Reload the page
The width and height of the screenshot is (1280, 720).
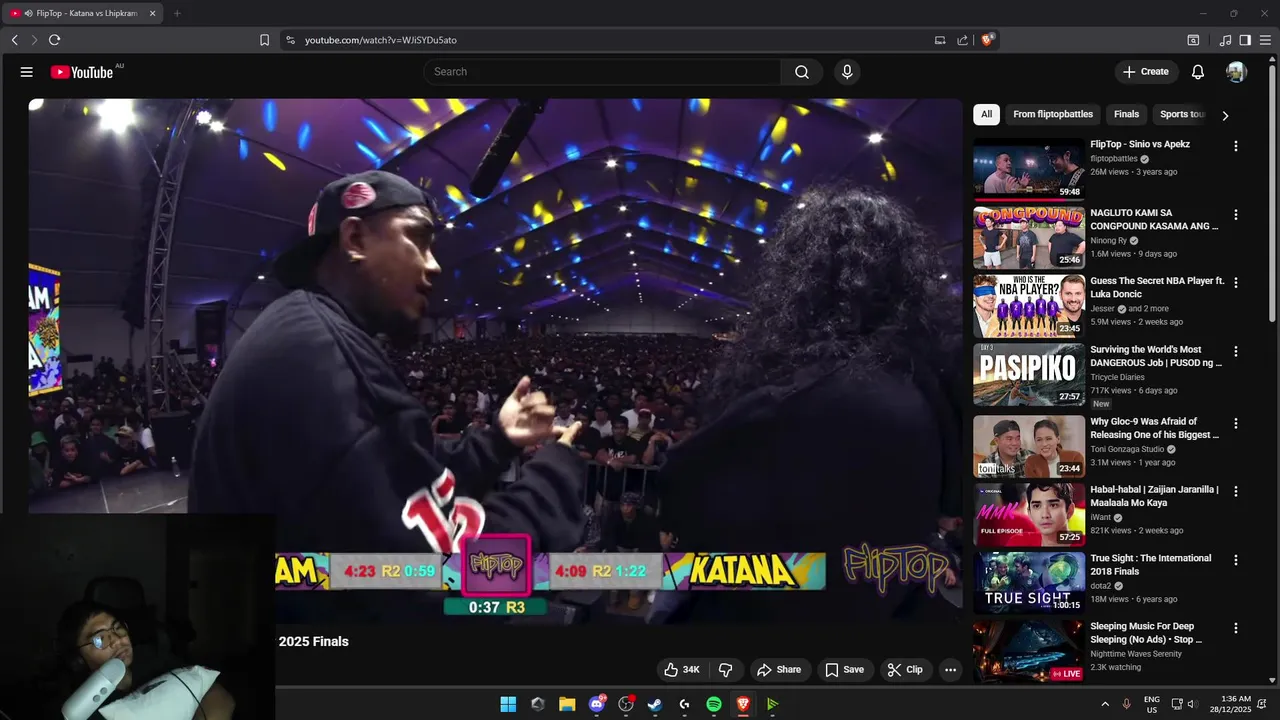(54, 40)
